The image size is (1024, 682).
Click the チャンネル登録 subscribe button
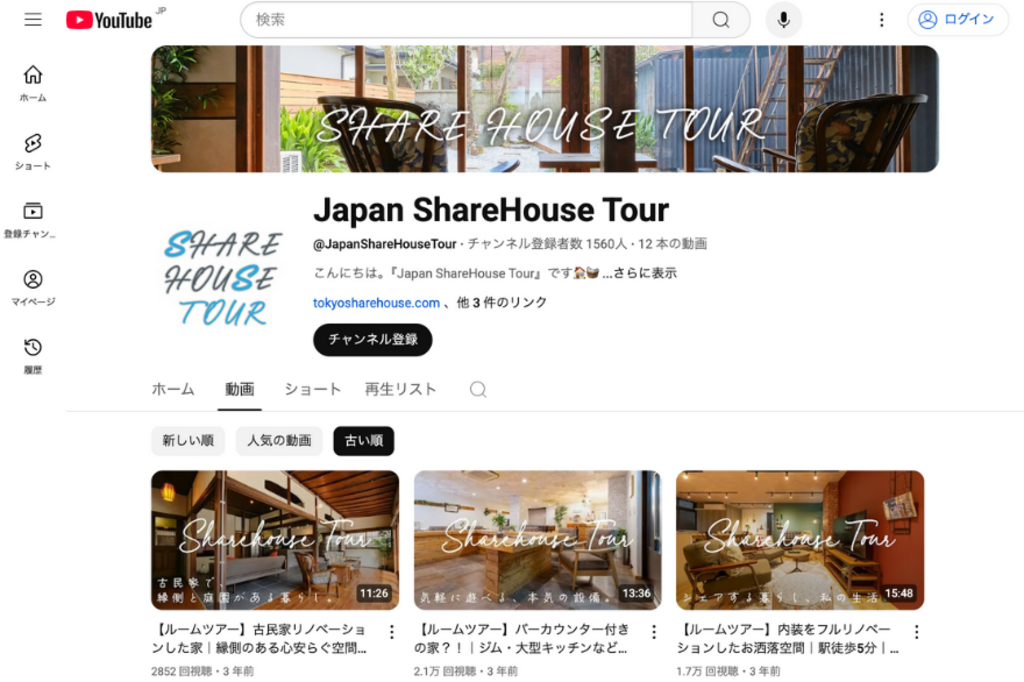point(373,340)
